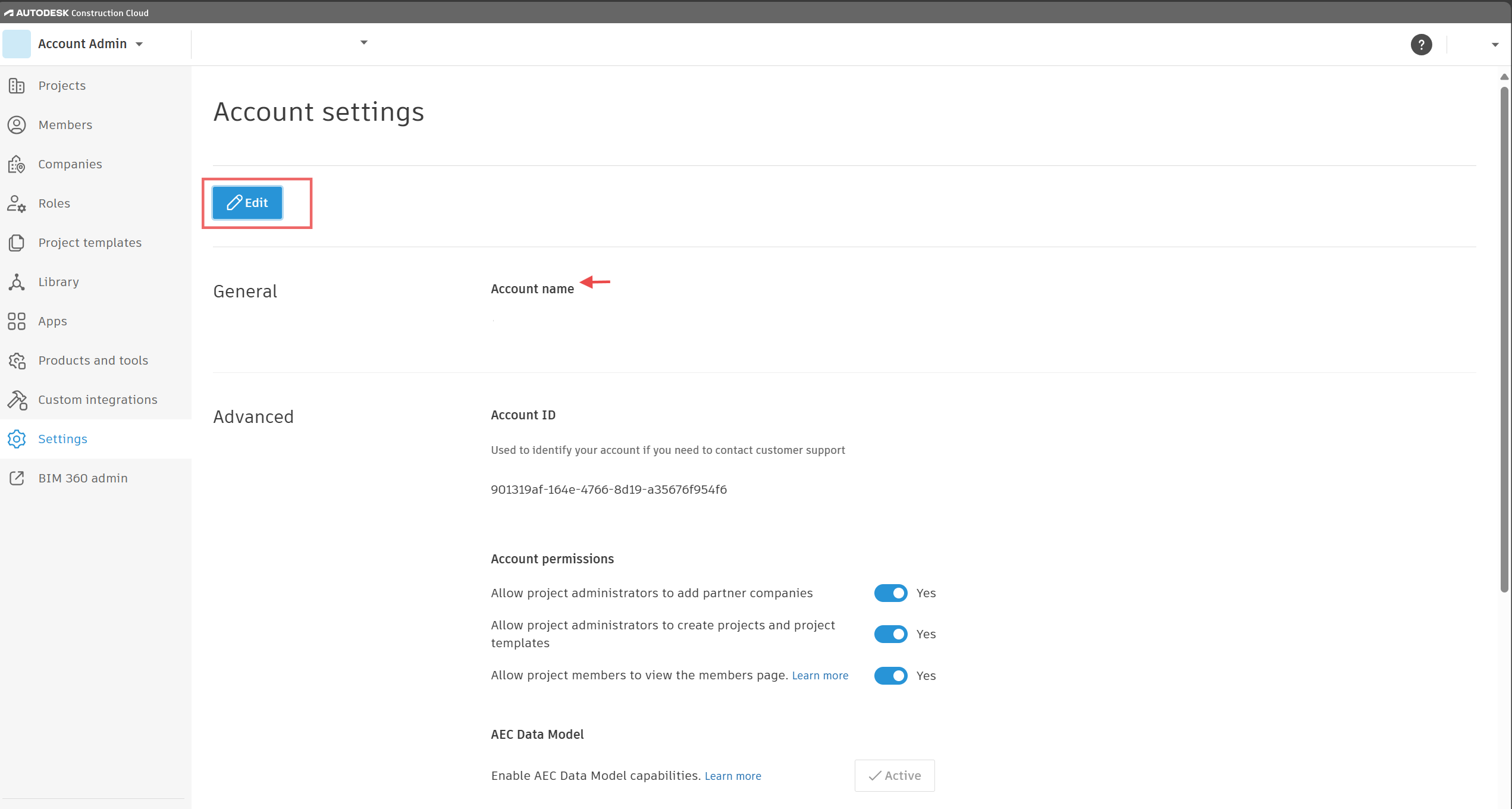Disable adding partner companies toggle
Image resolution: width=1512 pixels, height=809 pixels.
(890, 593)
